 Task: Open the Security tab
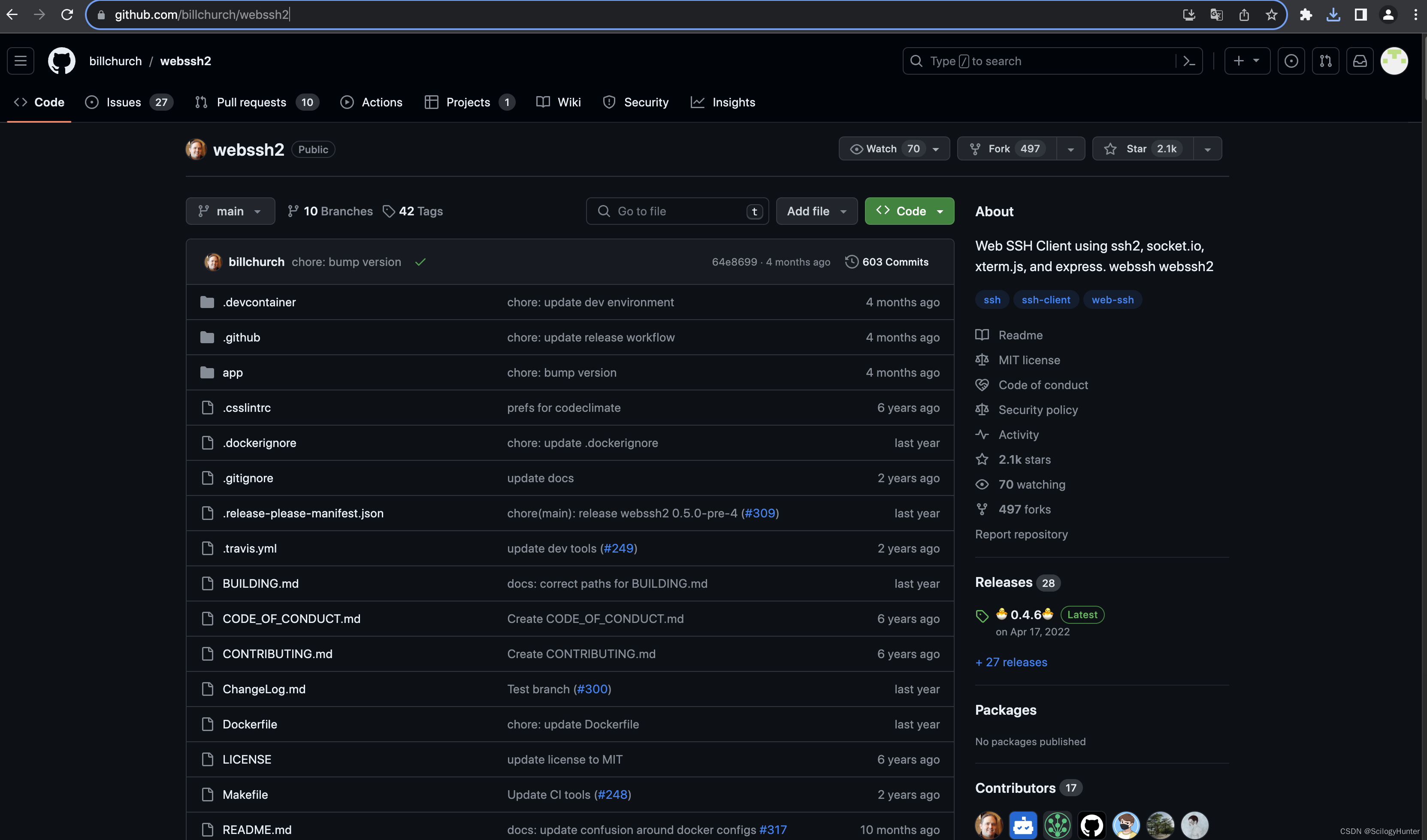pos(635,103)
